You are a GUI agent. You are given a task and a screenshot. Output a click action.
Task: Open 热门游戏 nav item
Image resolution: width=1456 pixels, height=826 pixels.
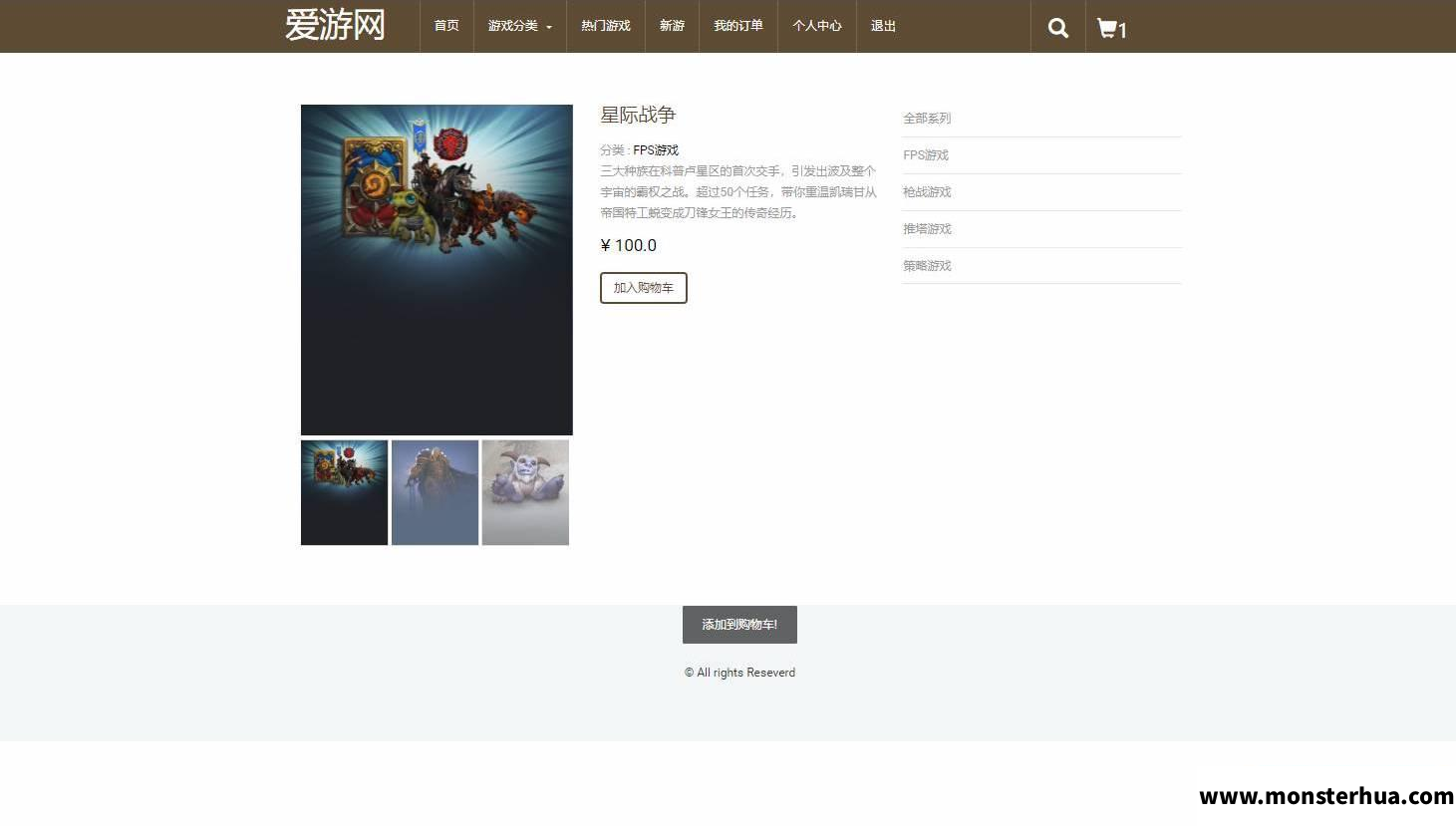coord(606,26)
